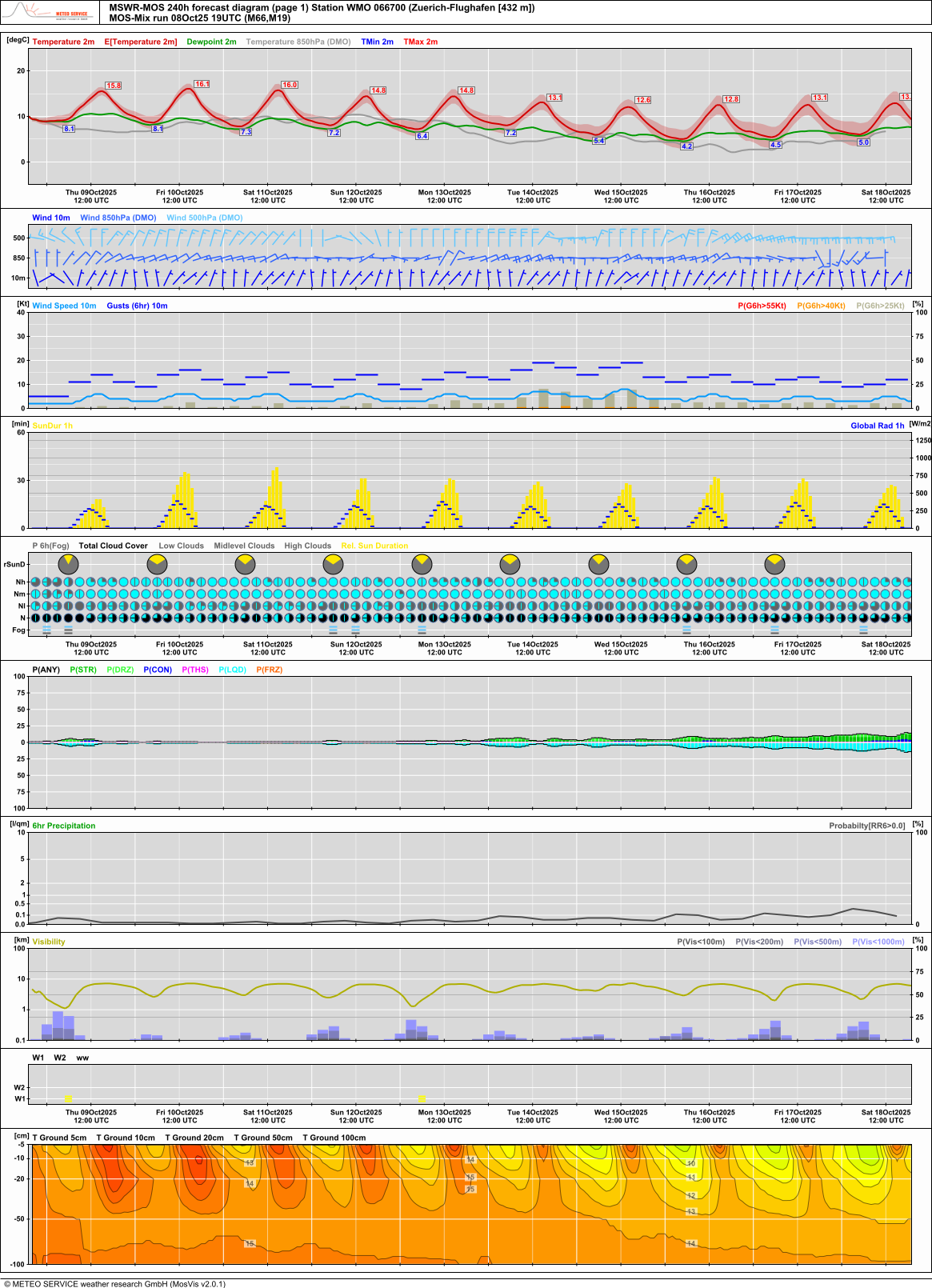The height and width of the screenshot is (1288, 932).
Task: Click the 6hr Precipitation panel title
Action: pos(63,826)
